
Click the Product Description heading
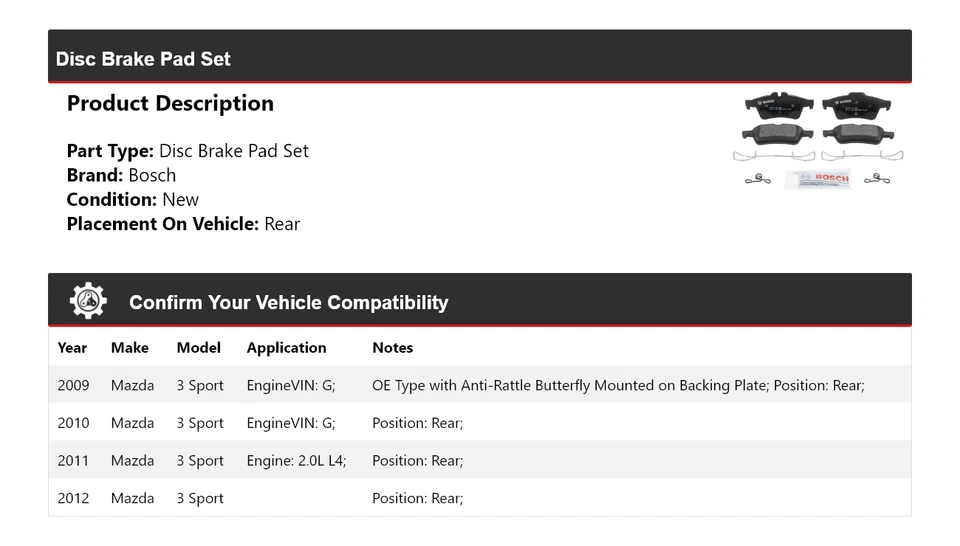(170, 104)
